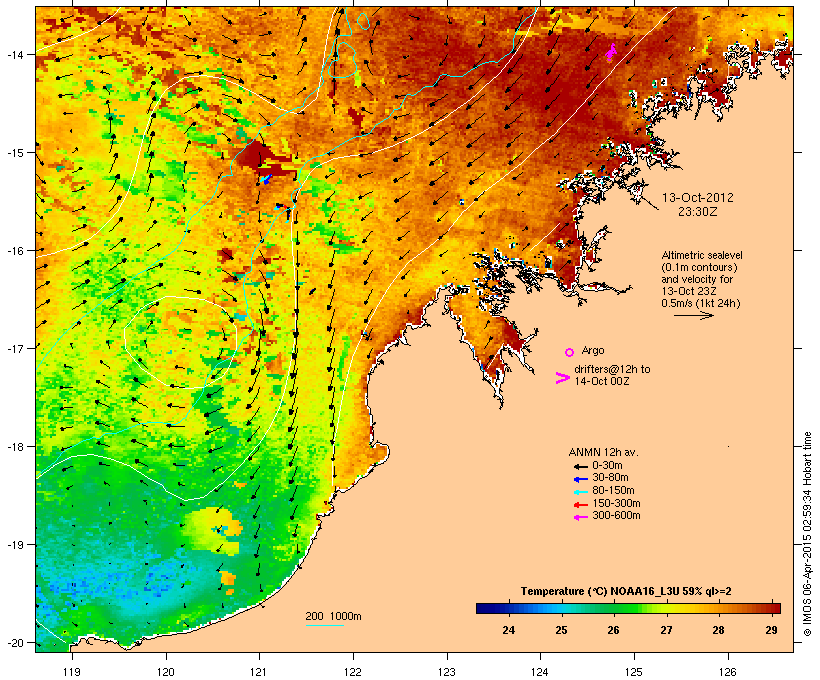Click the latitude label -18
Image resolution: width=820 pixels, height=680 pixels.
pyautogui.click(x=14, y=447)
